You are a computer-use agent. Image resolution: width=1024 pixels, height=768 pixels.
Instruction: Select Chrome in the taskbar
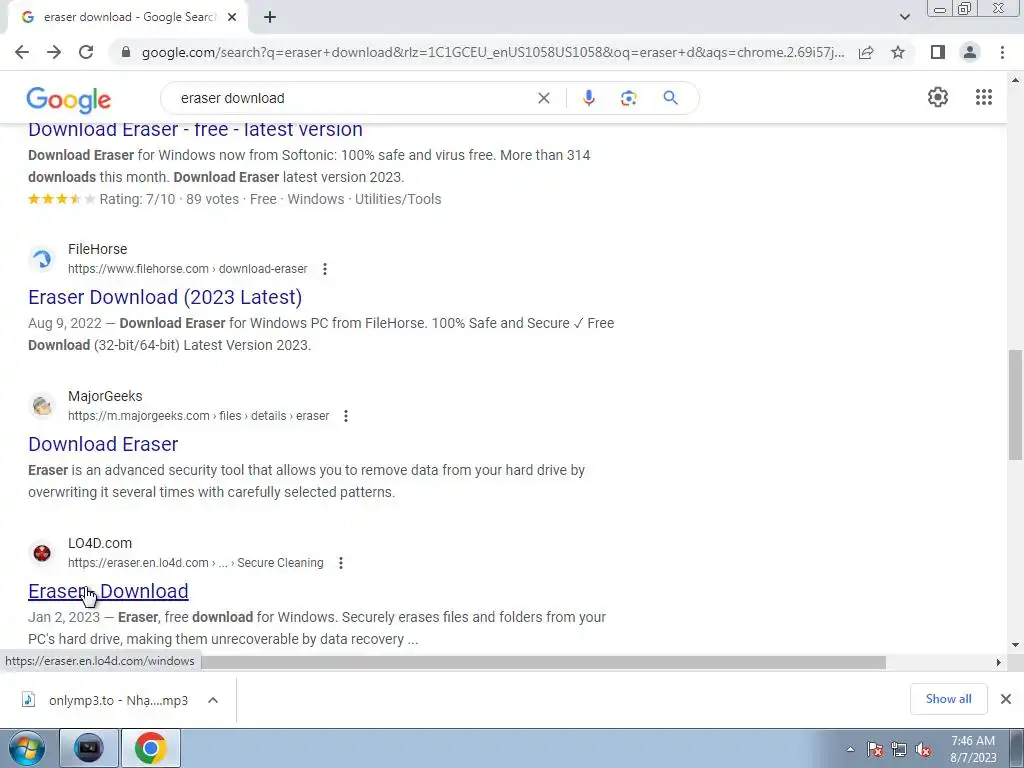tap(150, 748)
